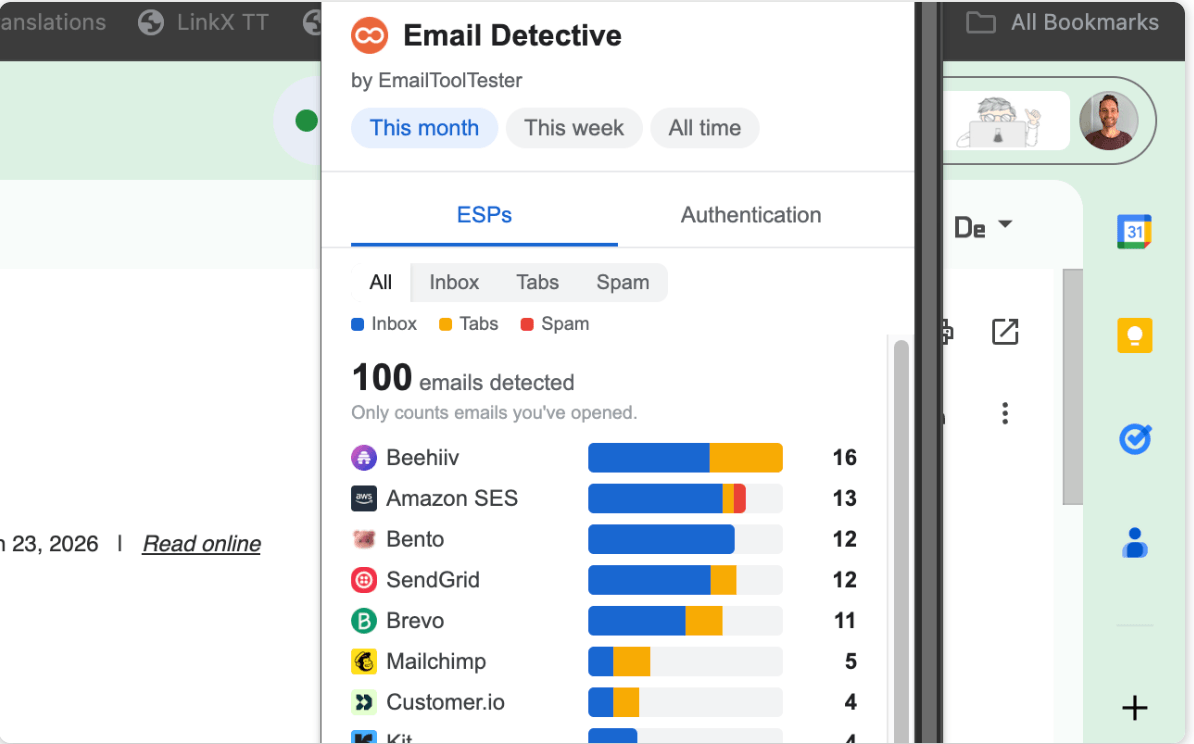Screen dimensions: 1194x744
Task: Open Google Tasks checkmark icon
Action: click(1135, 439)
